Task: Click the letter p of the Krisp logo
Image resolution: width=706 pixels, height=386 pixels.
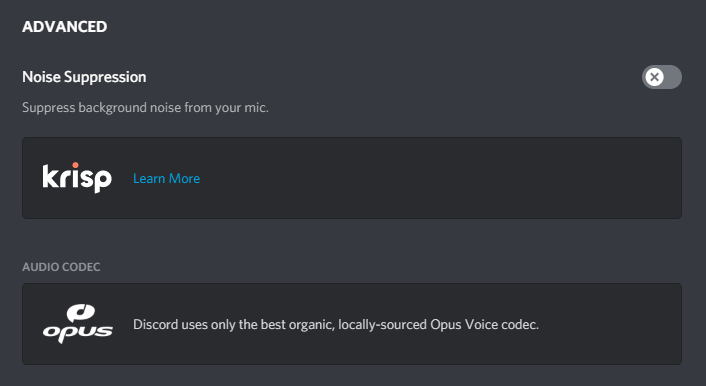Action: pos(104,182)
